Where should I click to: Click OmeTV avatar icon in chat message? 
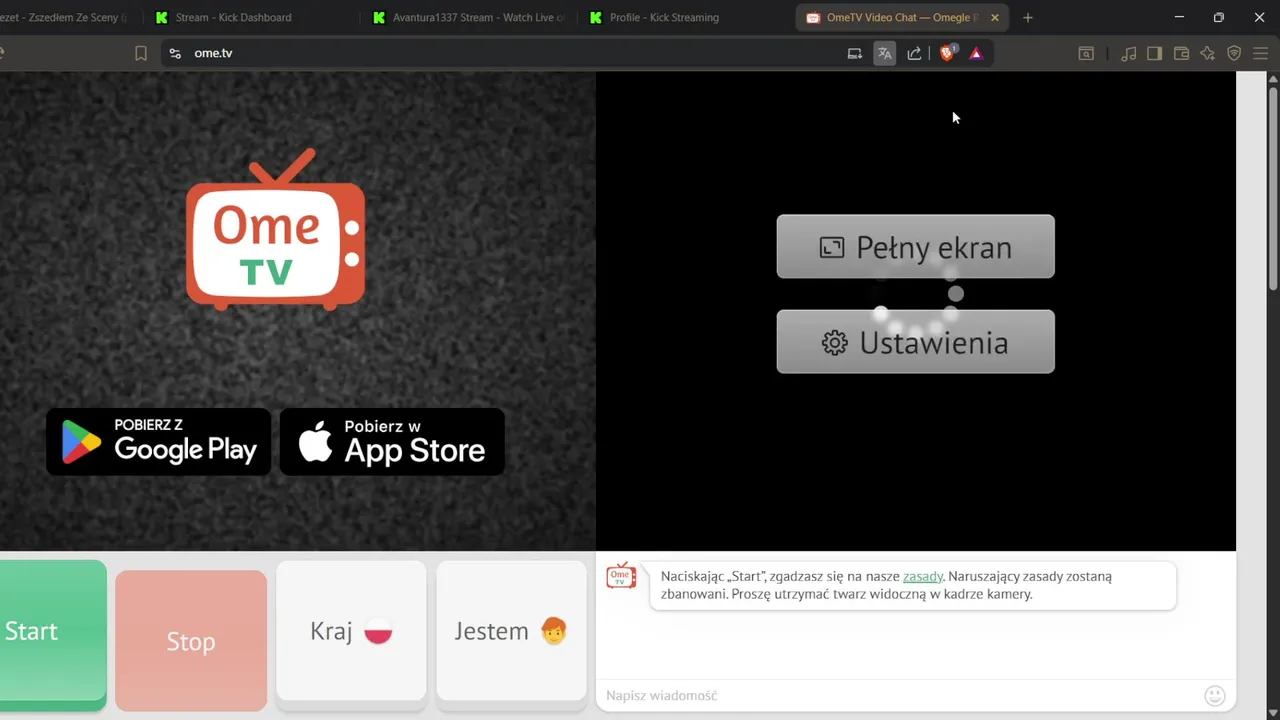click(621, 575)
